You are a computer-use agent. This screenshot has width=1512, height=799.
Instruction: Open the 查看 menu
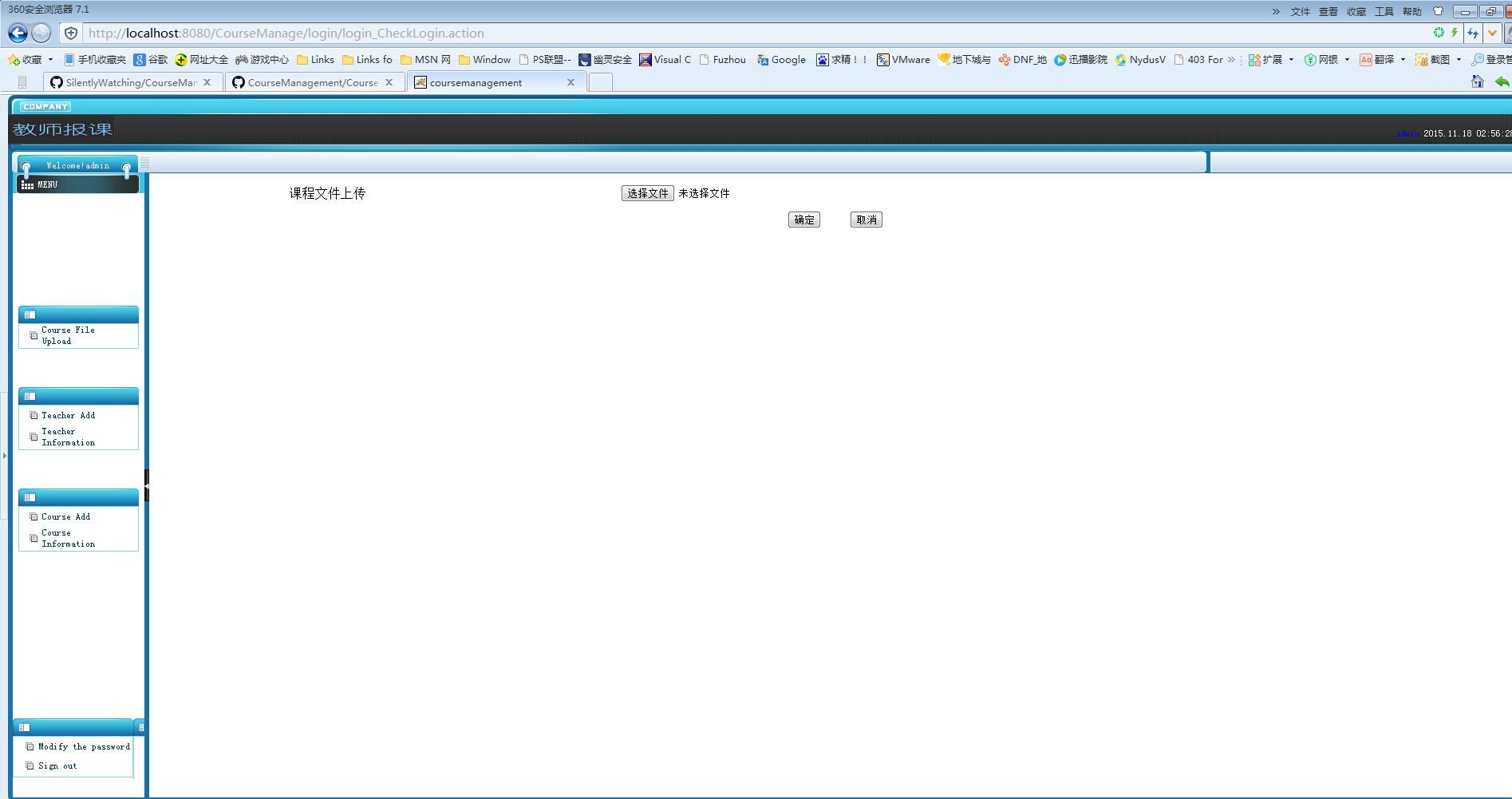coord(1328,11)
